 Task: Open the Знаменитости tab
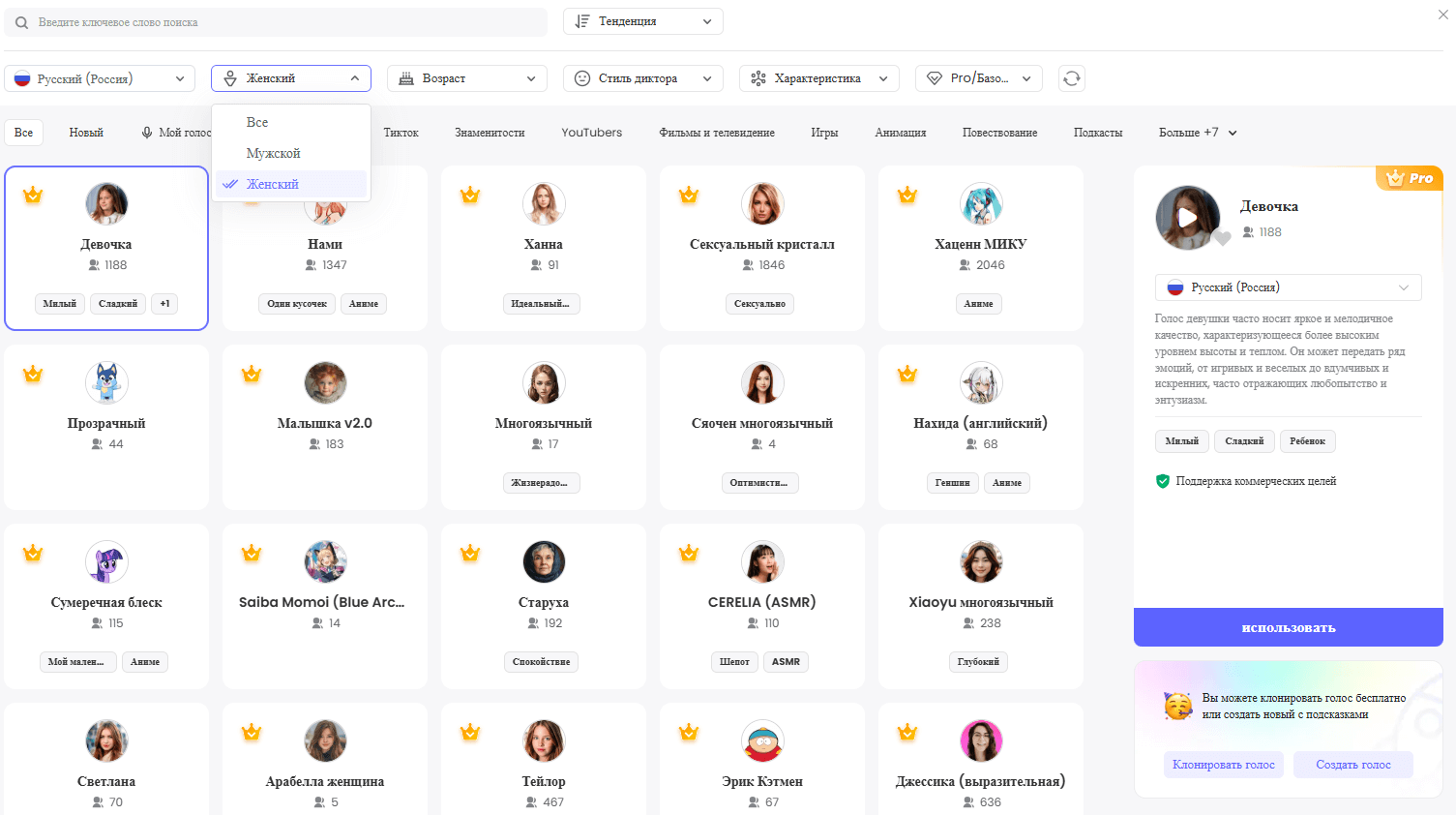pyautogui.click(x=490, y=133)
